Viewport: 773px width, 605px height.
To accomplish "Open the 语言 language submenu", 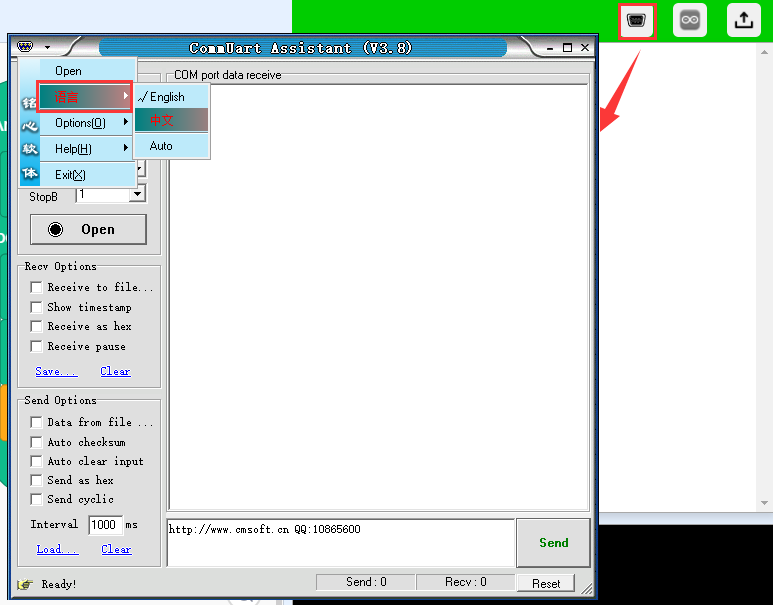I will coord(85,97).
